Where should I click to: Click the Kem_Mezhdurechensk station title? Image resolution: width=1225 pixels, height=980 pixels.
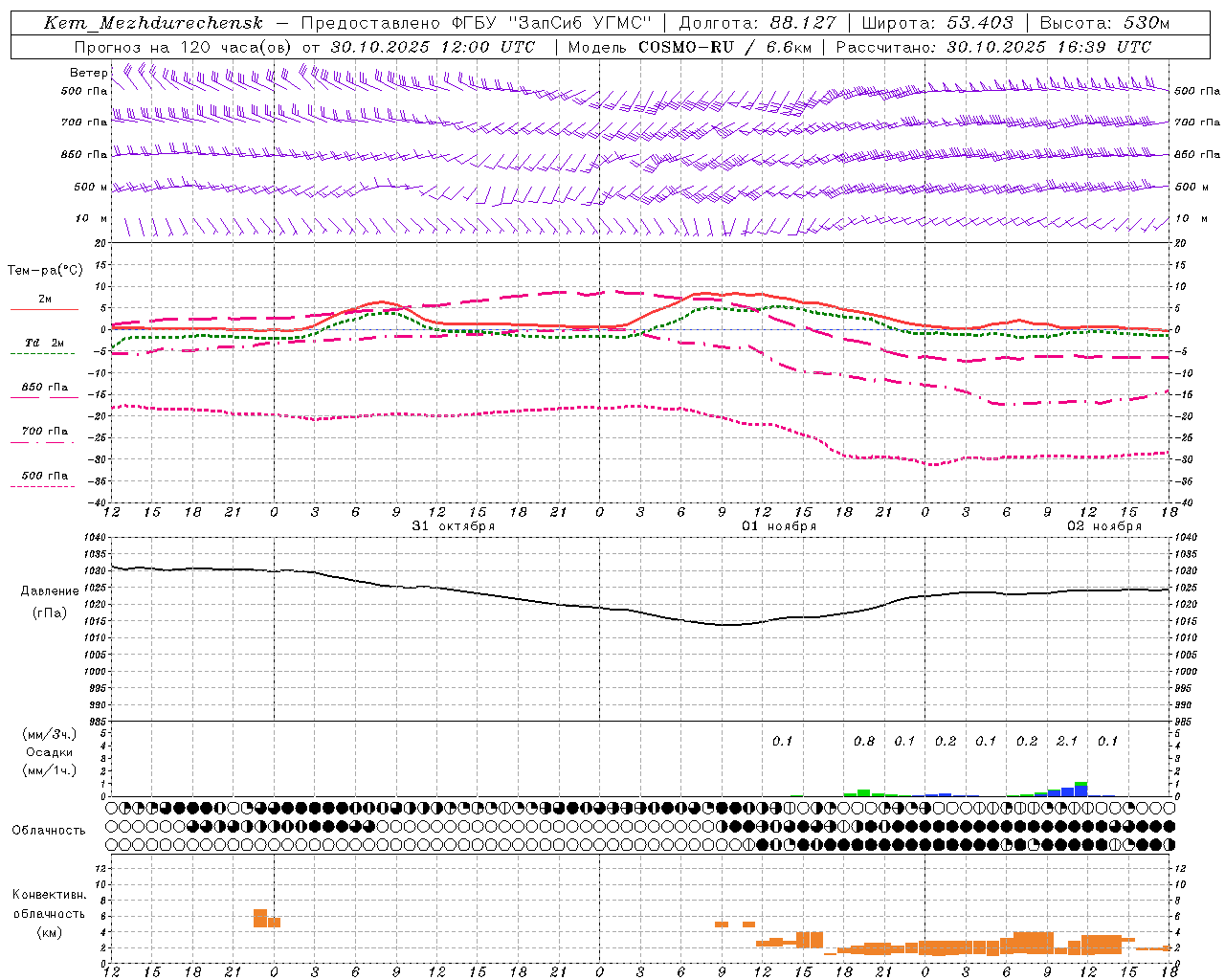click(153, 23)
